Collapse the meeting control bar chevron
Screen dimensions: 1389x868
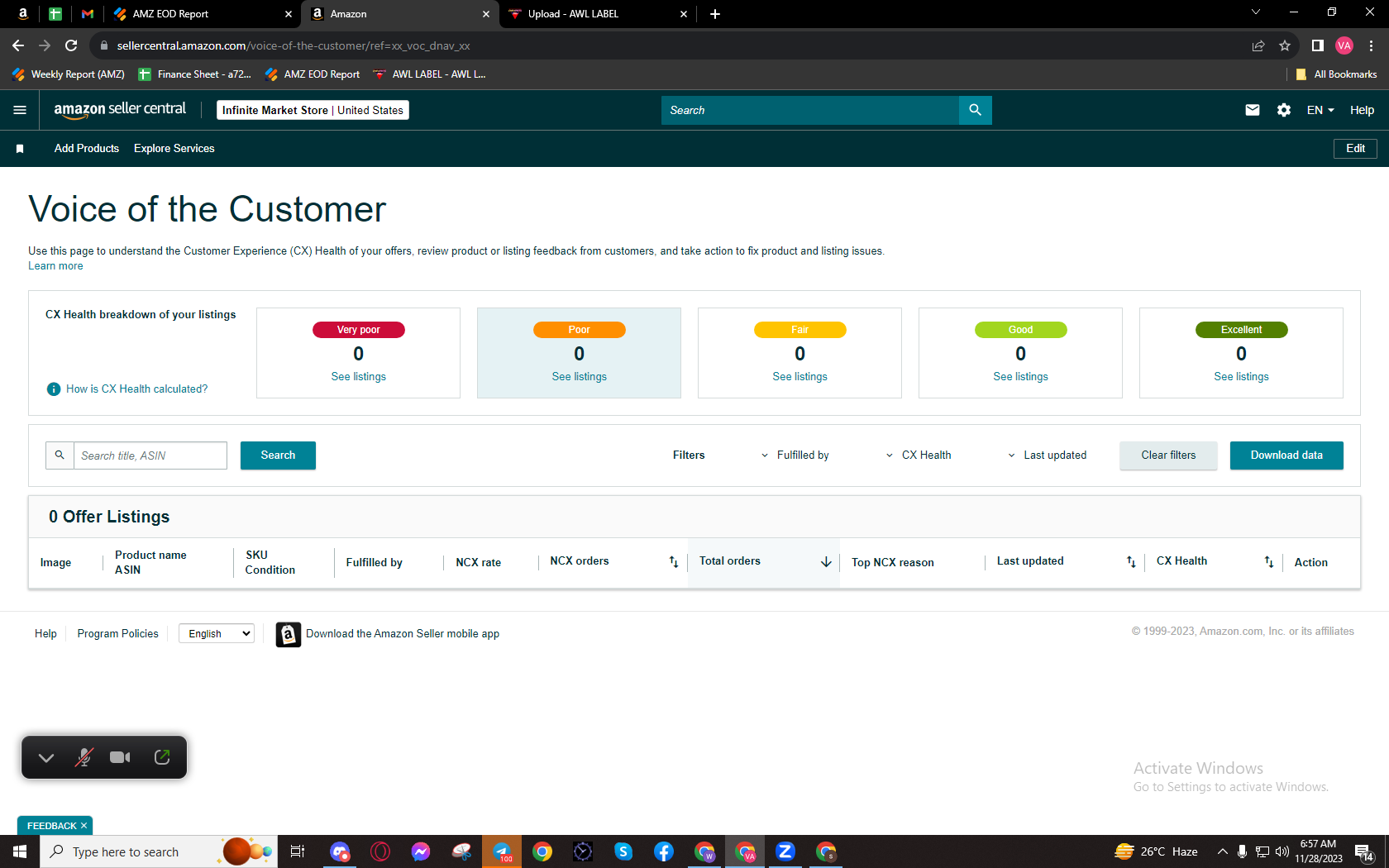coord(46,757)
